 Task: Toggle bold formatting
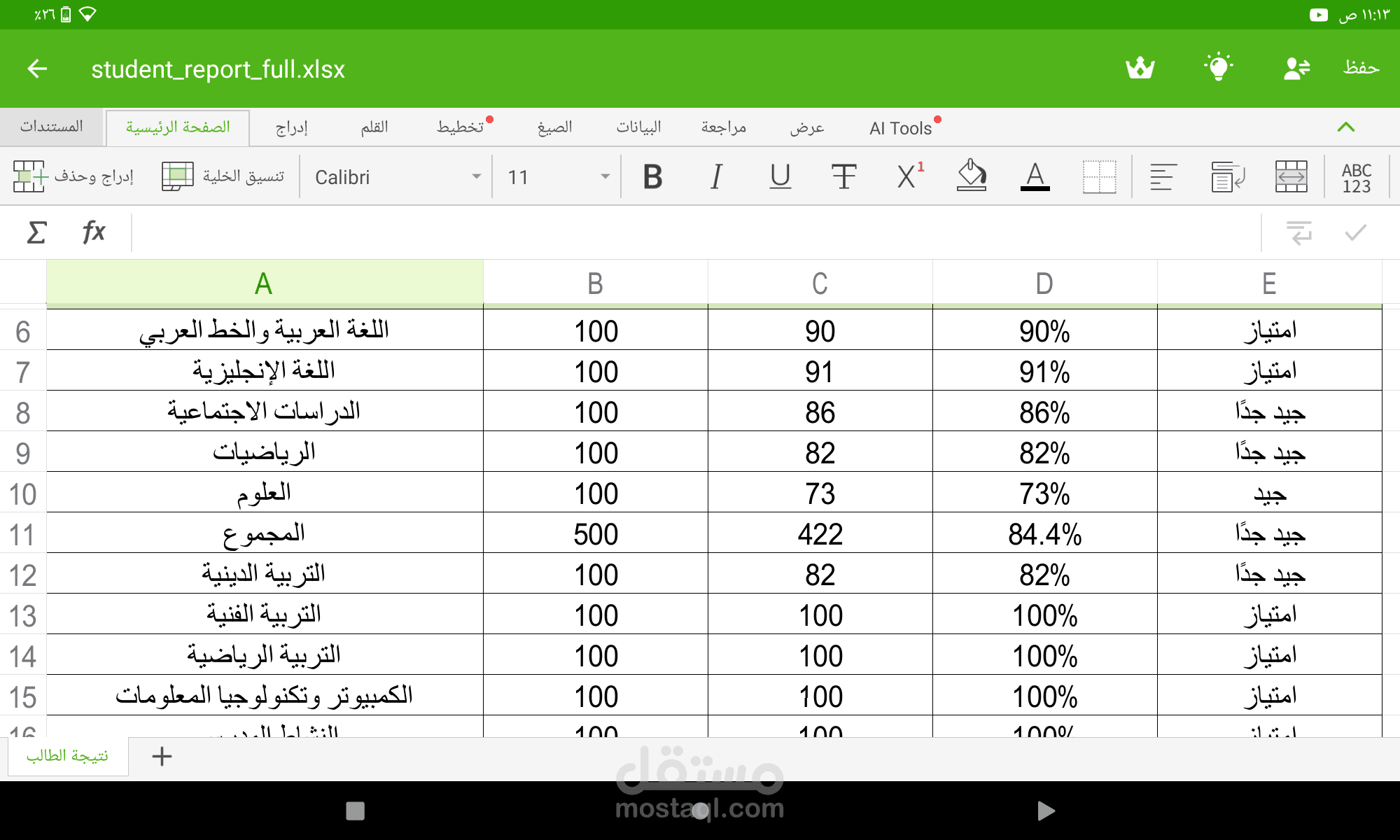tap(652, 176)
